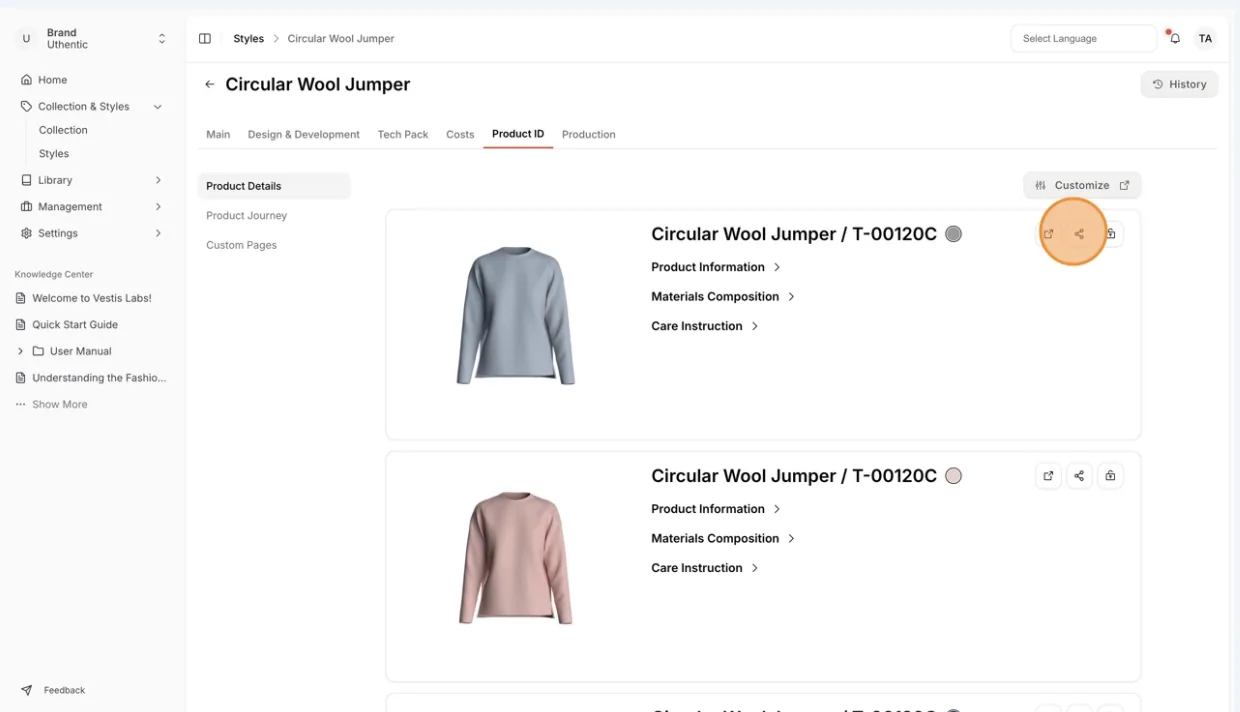The width and height of the screenshot is (1240, 712).
Task: Click the Management briefcase icon
Action: click(x=26, y=206)
